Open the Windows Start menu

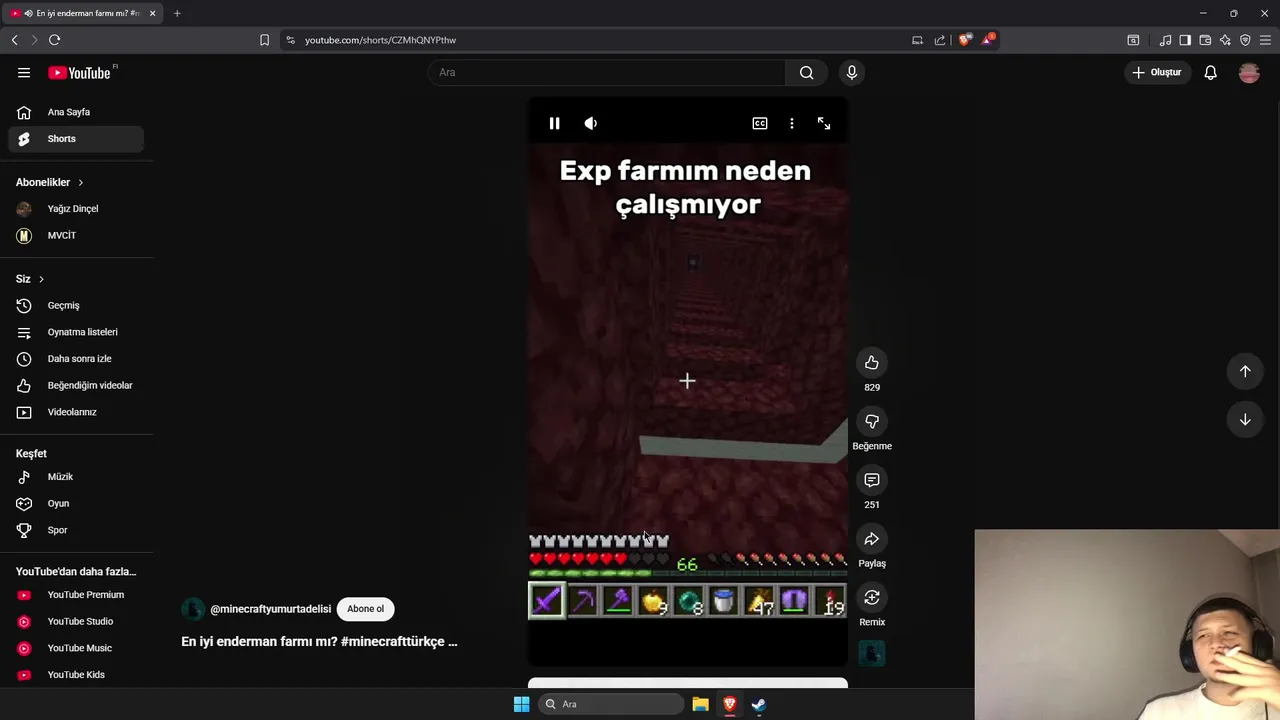coord(521,704)
